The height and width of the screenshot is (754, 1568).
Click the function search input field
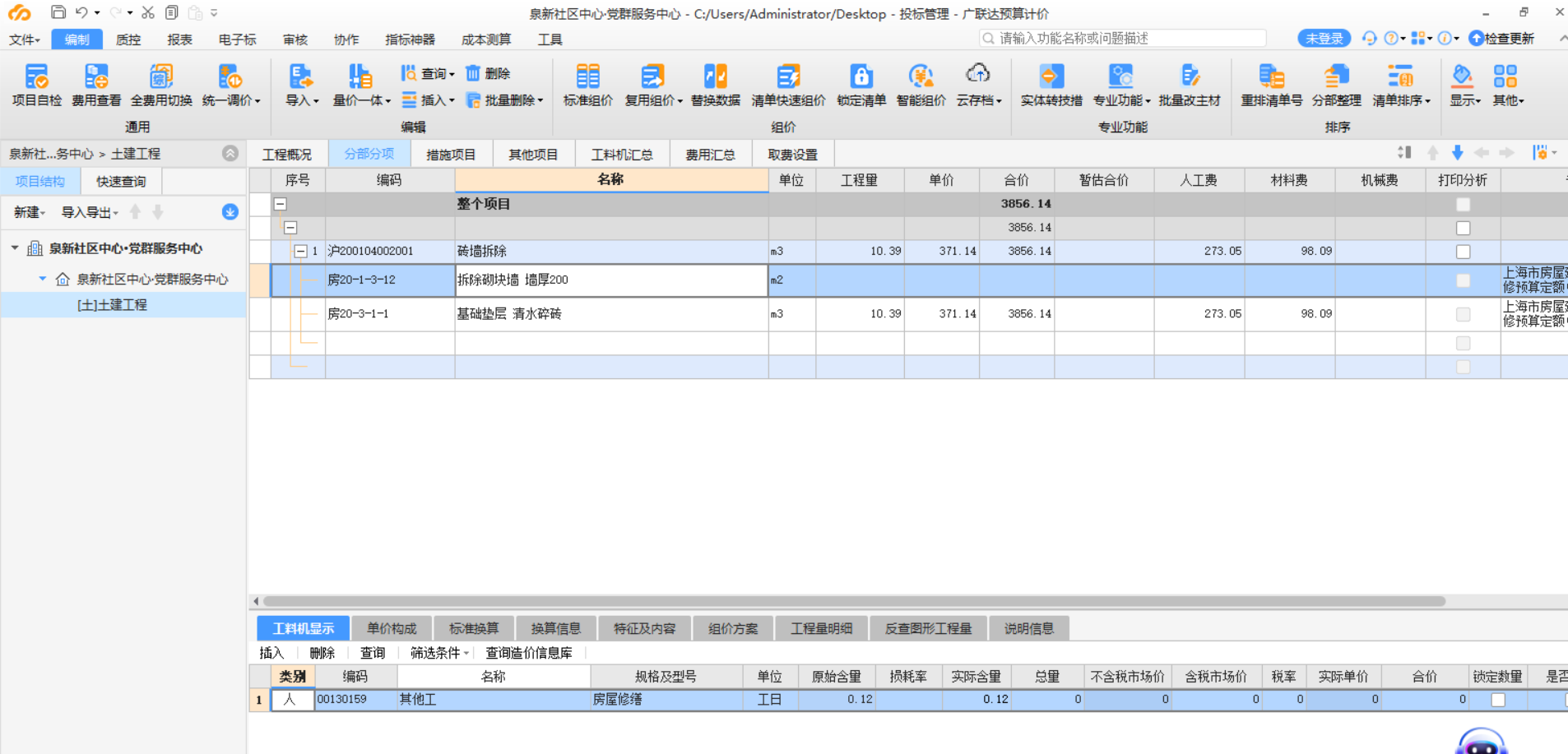(x=1122, y=39)
